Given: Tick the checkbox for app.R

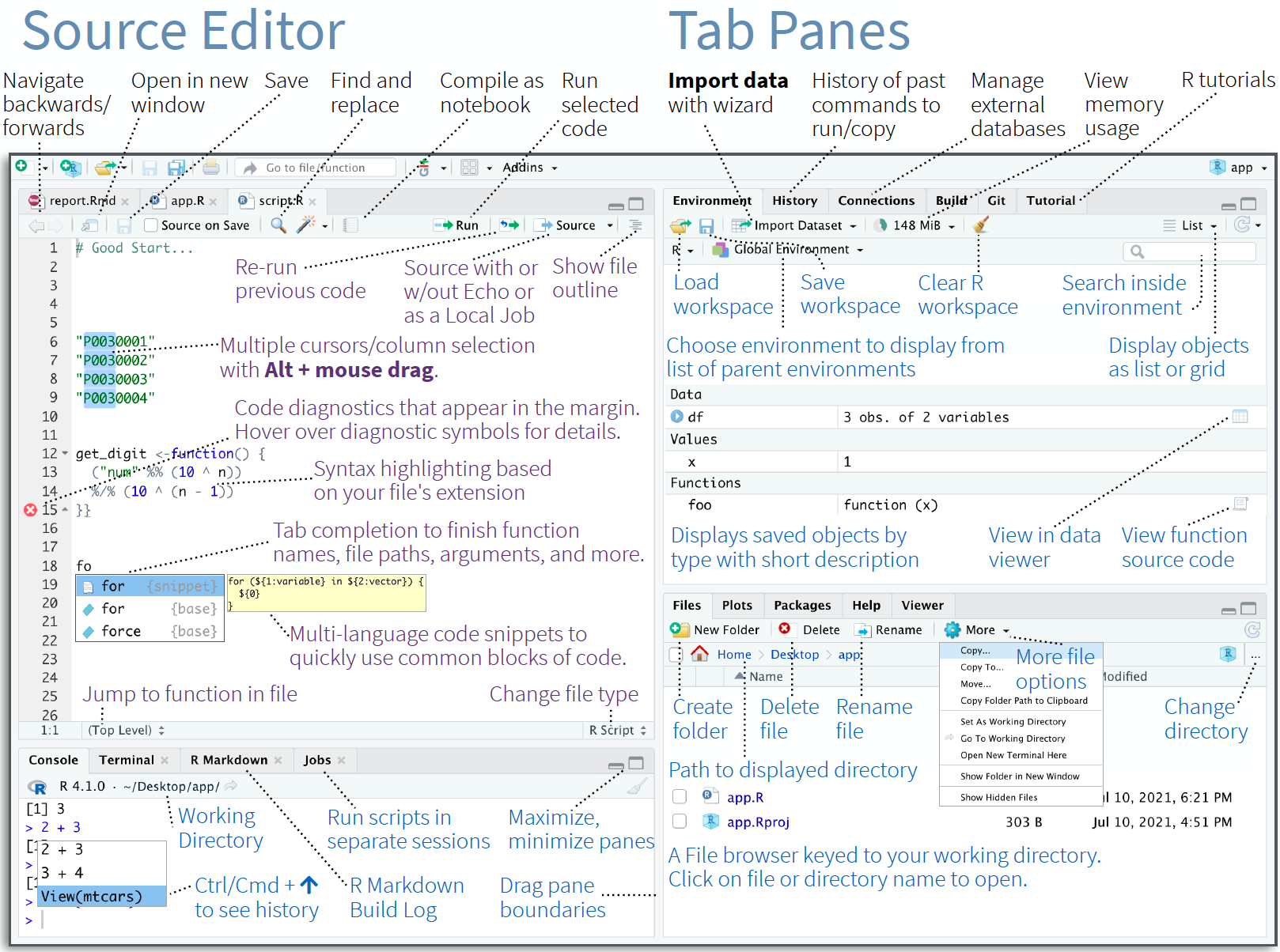Looking at the screenshot, I should [680, 797].
